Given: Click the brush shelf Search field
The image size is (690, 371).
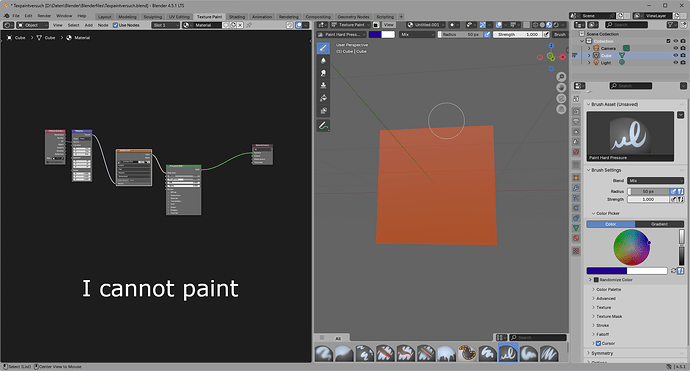Looking at the screenshot, I should tap(538, 338).
